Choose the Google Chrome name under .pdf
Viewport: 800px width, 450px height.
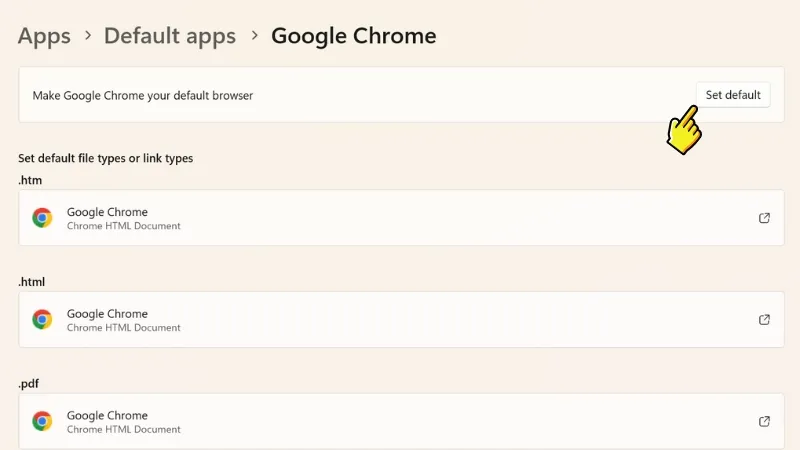107,415
